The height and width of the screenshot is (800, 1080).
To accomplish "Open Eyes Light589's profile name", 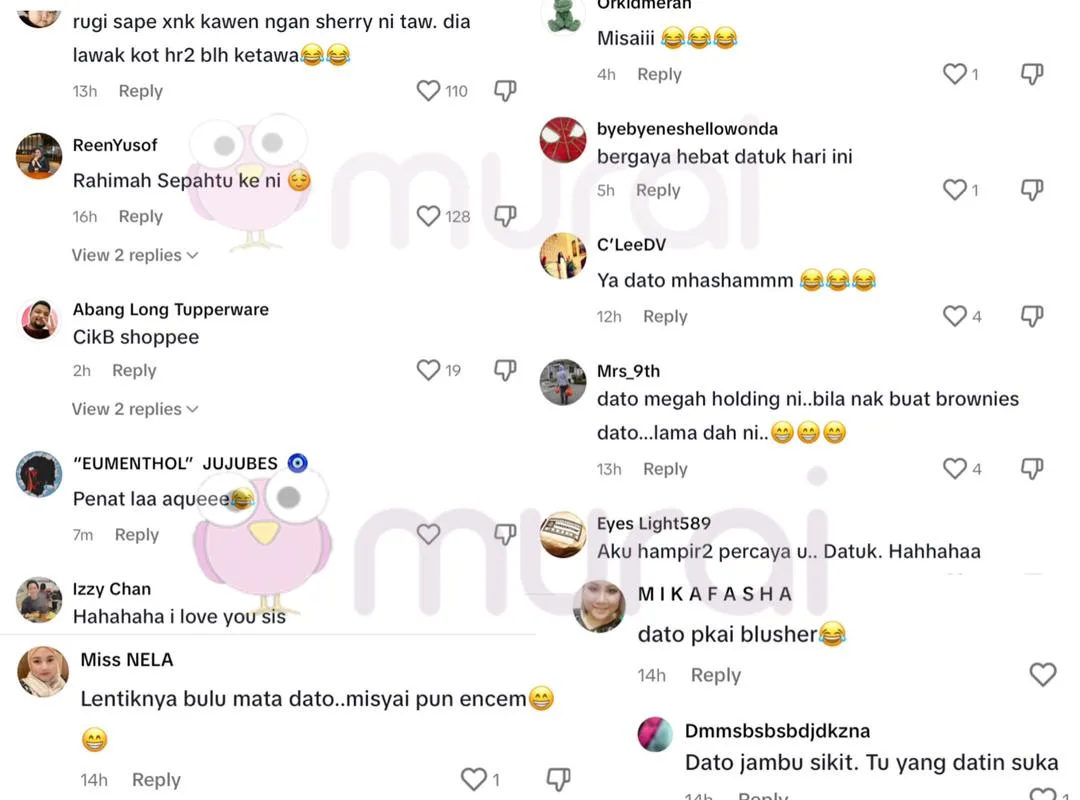I will (654, 523).
